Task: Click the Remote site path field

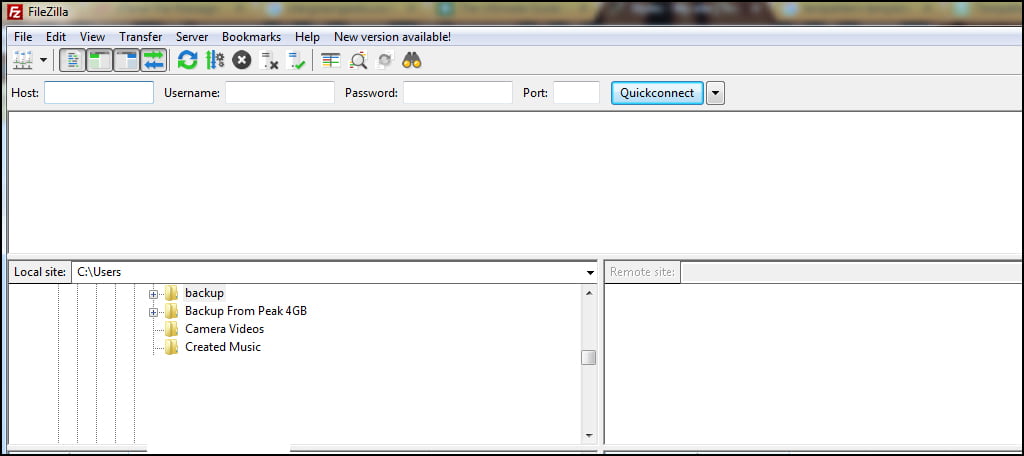Action: click(852, 272)
